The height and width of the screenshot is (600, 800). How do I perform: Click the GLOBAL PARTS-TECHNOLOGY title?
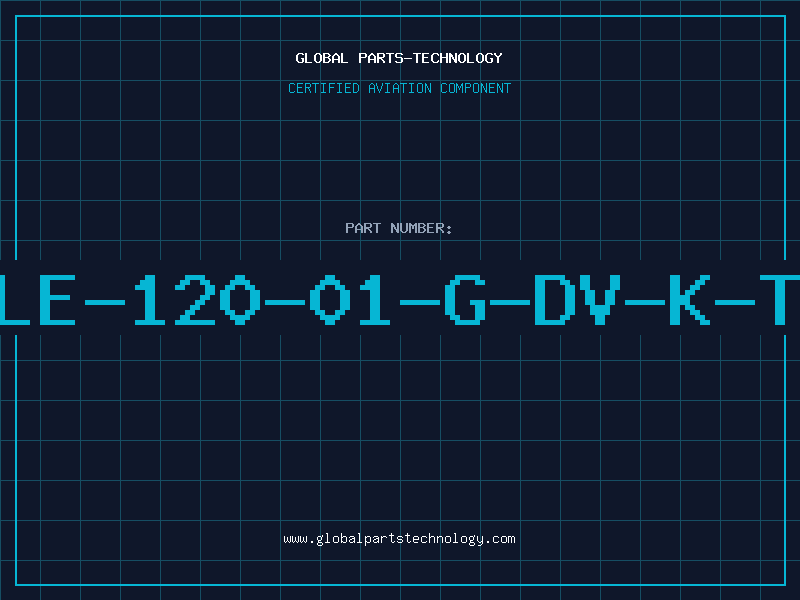pyautogui.click(x=399, y=58)
